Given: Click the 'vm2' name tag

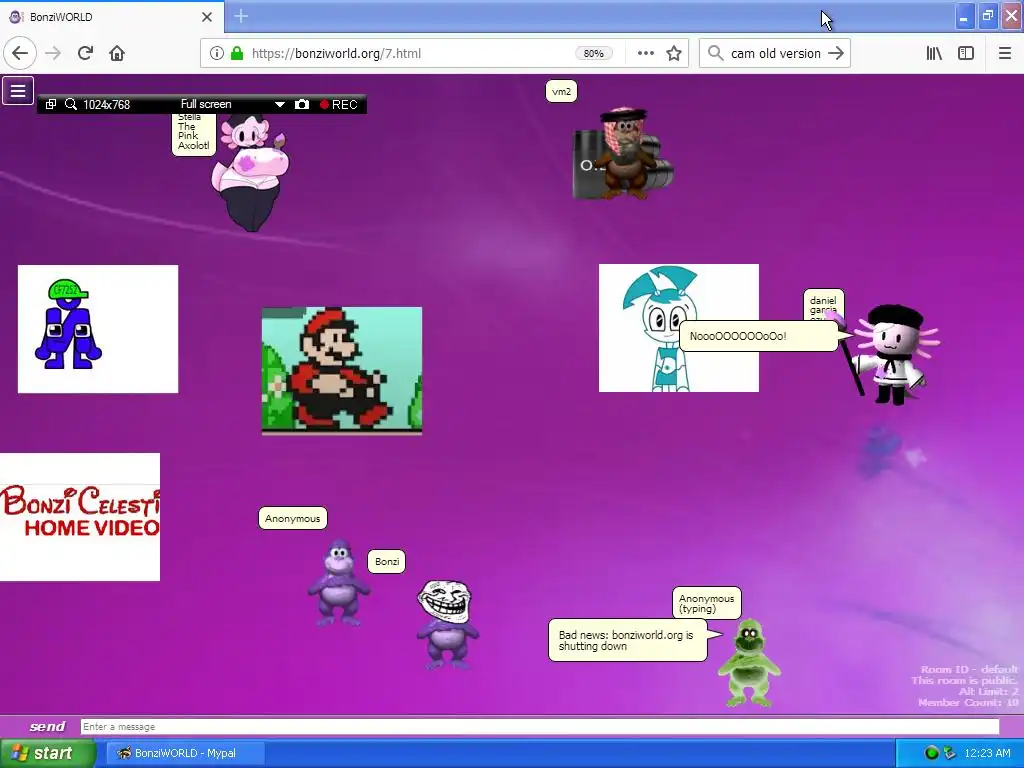Looking at the screenshot, I should [561, 91].
